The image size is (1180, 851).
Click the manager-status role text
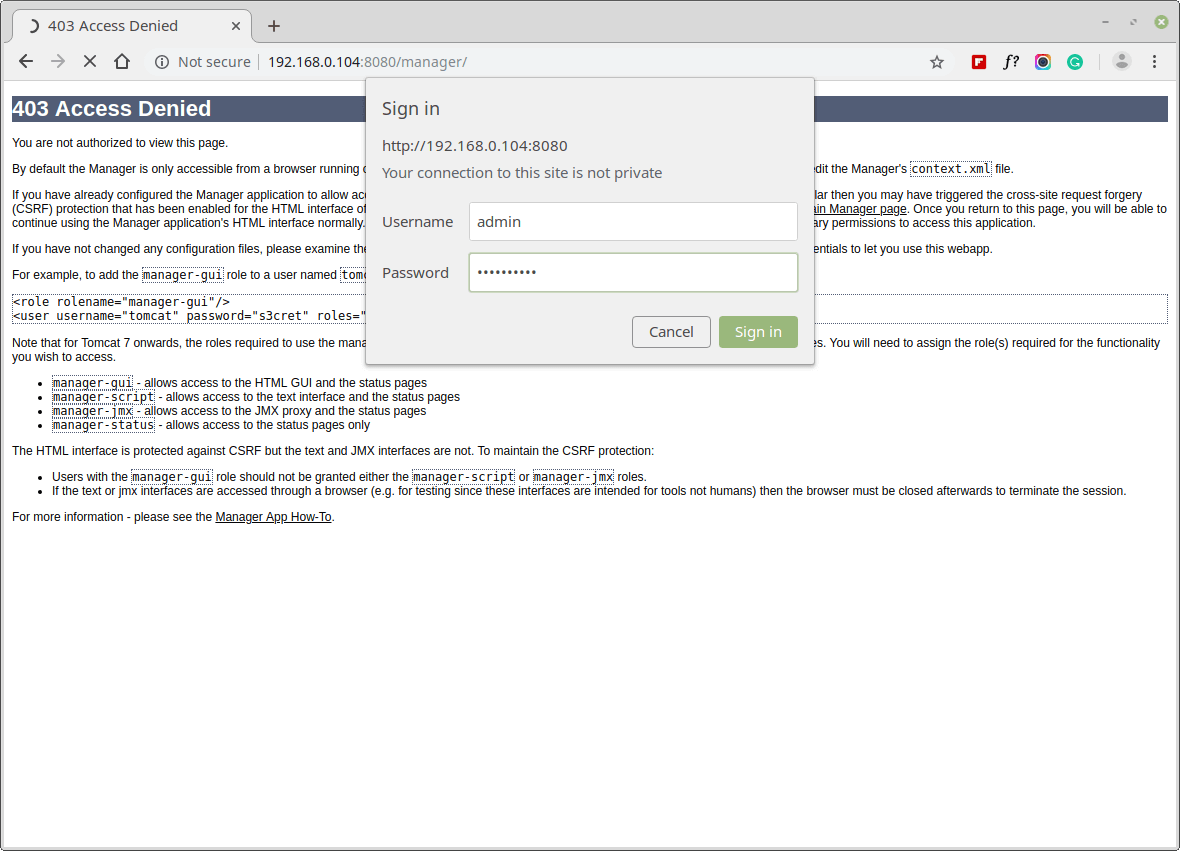103,425
